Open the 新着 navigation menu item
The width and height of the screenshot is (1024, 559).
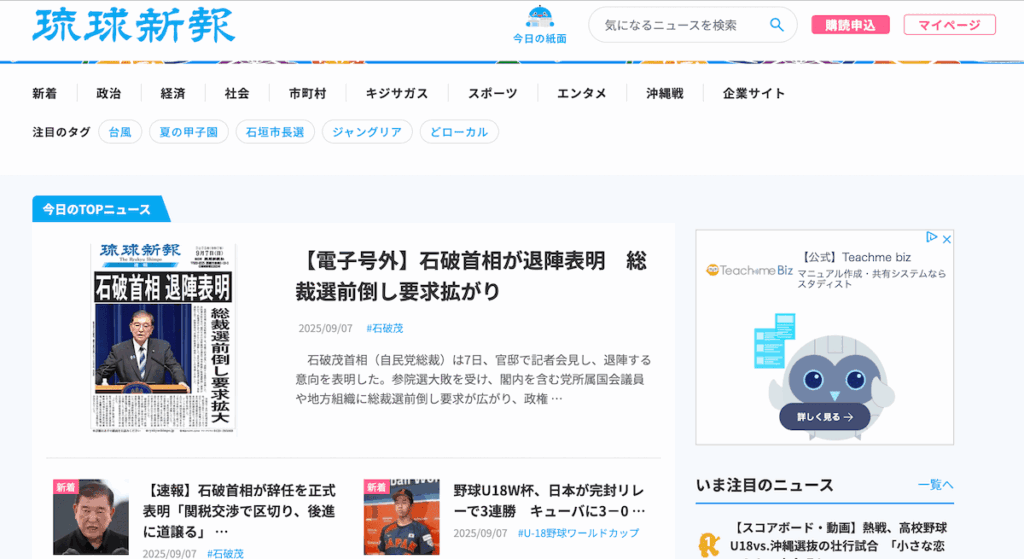tap(44, 93)
